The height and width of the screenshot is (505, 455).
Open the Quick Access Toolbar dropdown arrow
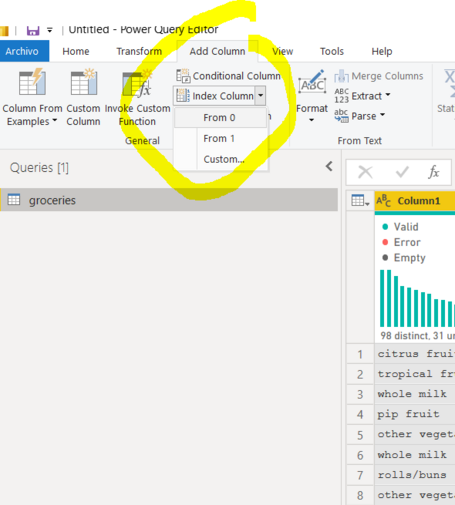(50, 30)
